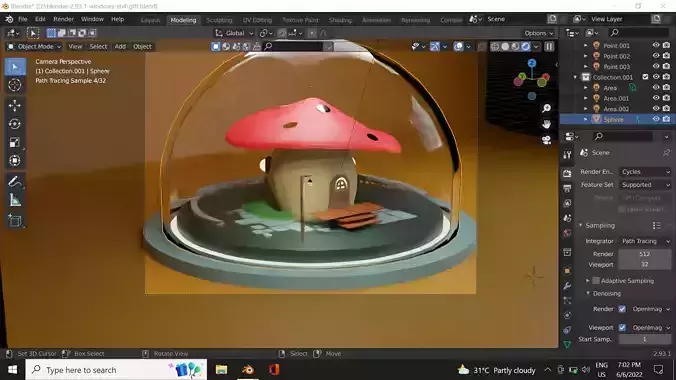
Task: Select the Scale tool
Action: click(x=15, y=142)
